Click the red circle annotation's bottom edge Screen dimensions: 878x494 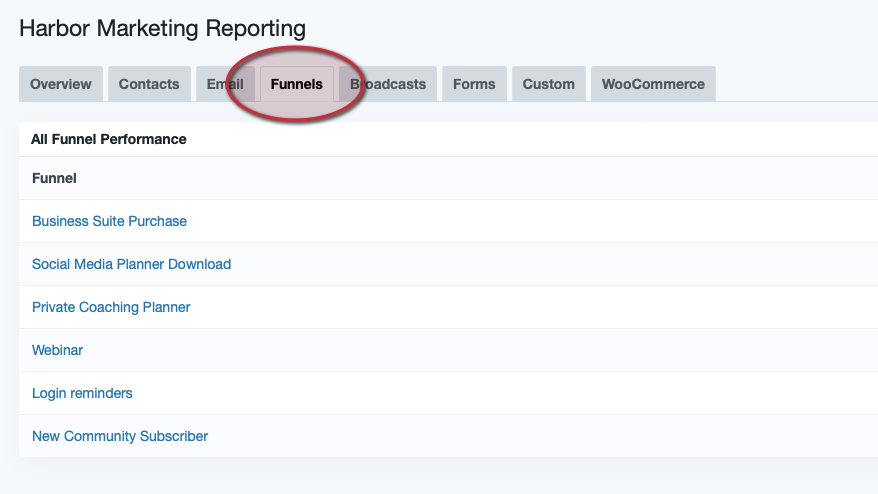294,121
